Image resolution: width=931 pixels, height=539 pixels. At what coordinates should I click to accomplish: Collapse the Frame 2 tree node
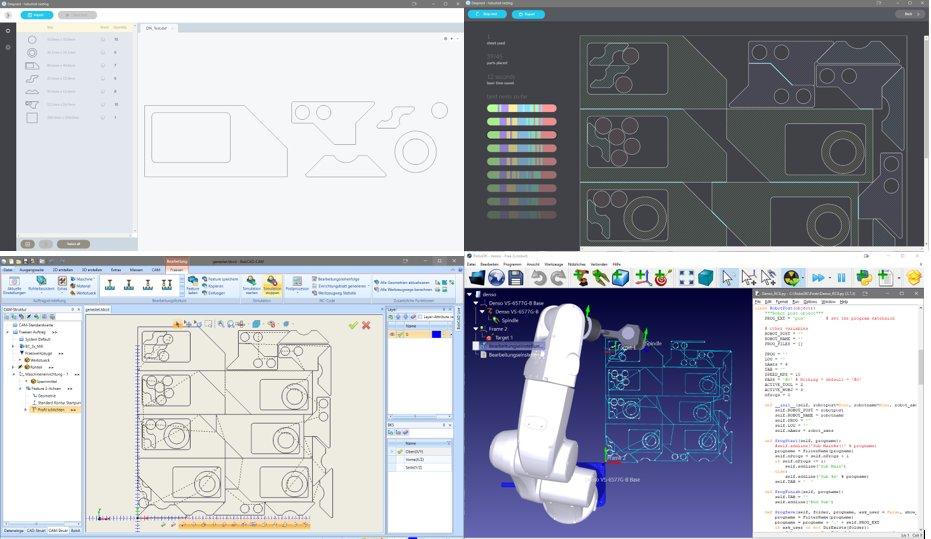(x=477, y=328)
